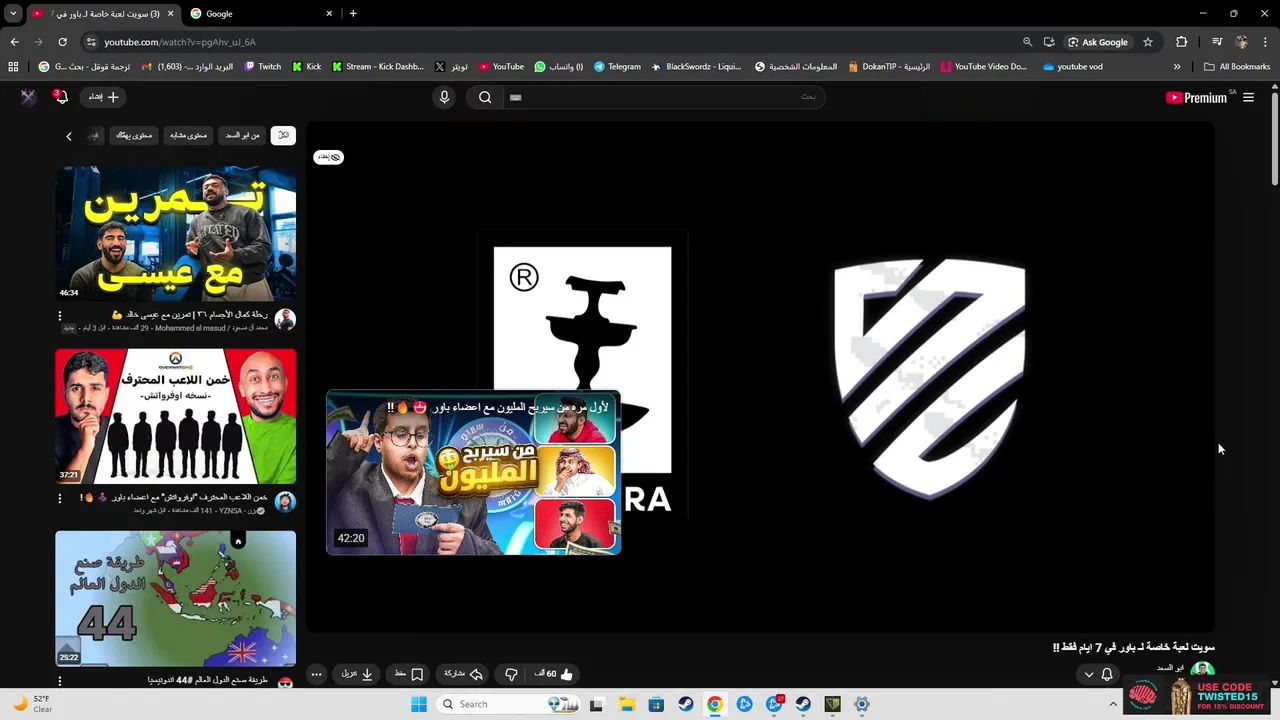Focus the YouTube search input field
Screen dimensions: 1280x720
[662, 97]
